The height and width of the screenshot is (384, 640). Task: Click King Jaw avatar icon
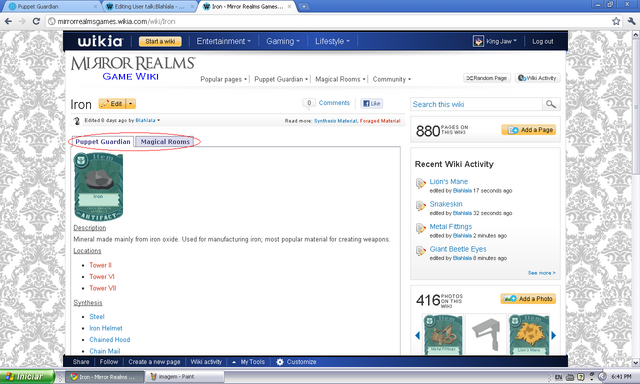(478, 41)
